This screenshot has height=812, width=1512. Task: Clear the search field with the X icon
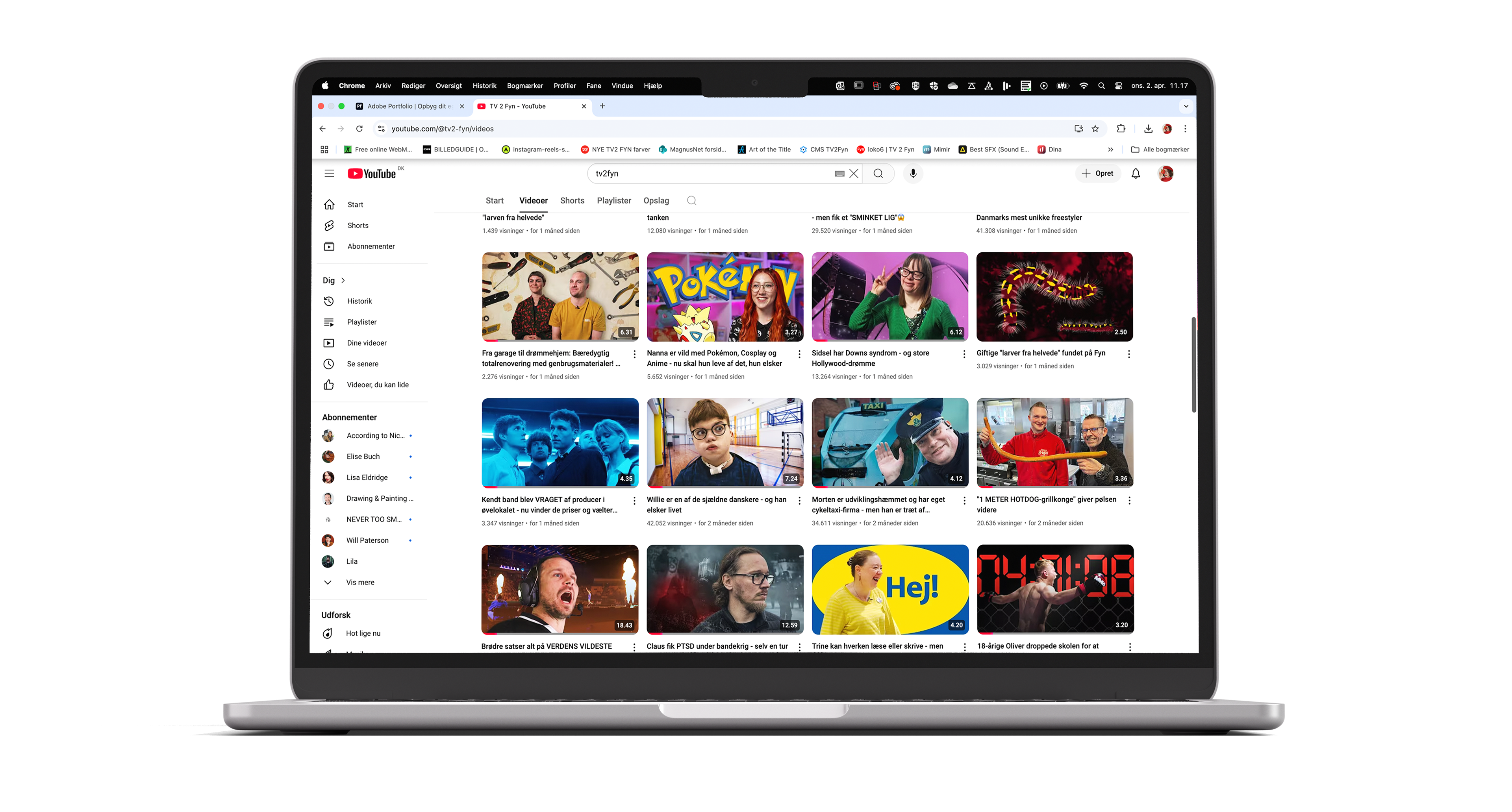854,174
